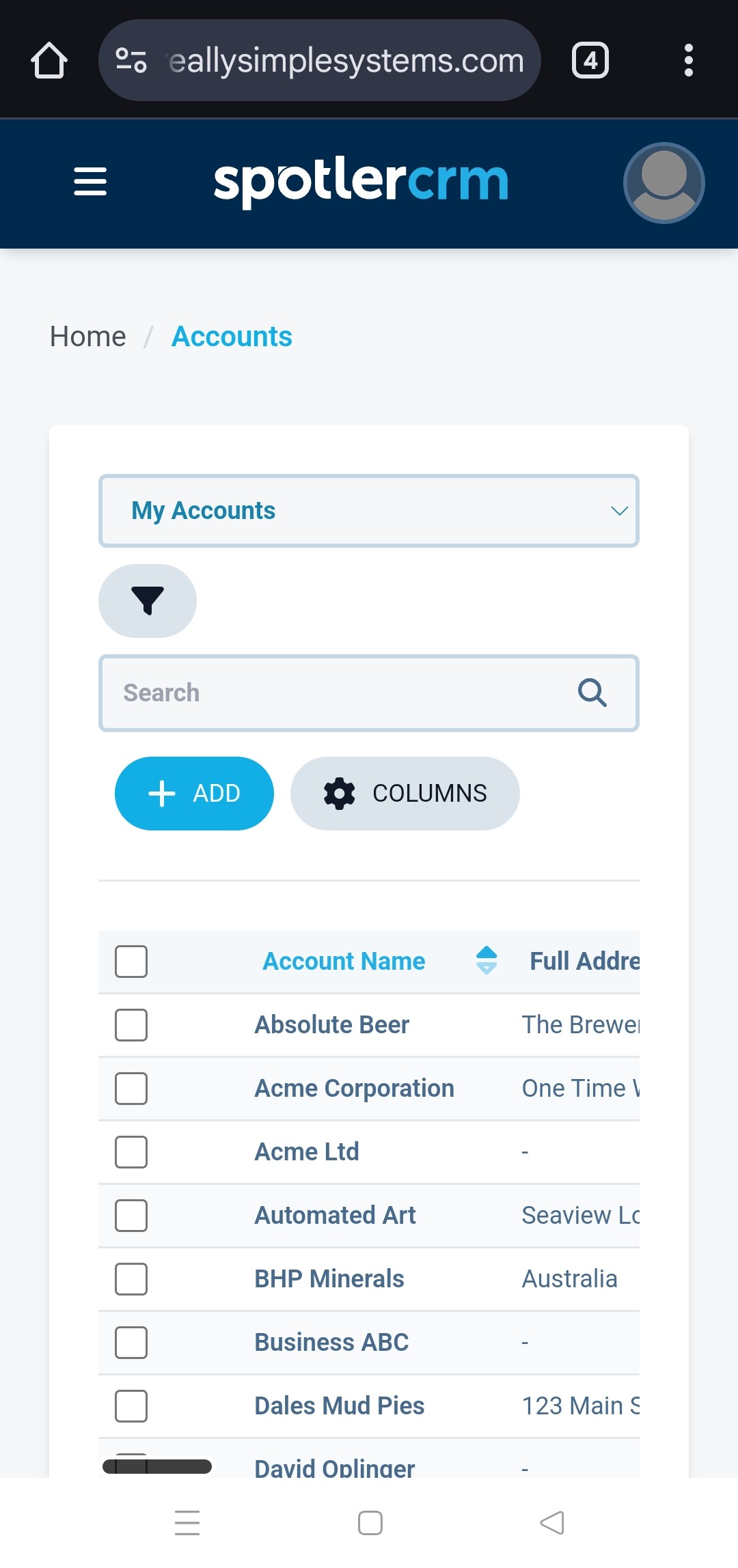Tap the browser home icon

coord(49,60)
